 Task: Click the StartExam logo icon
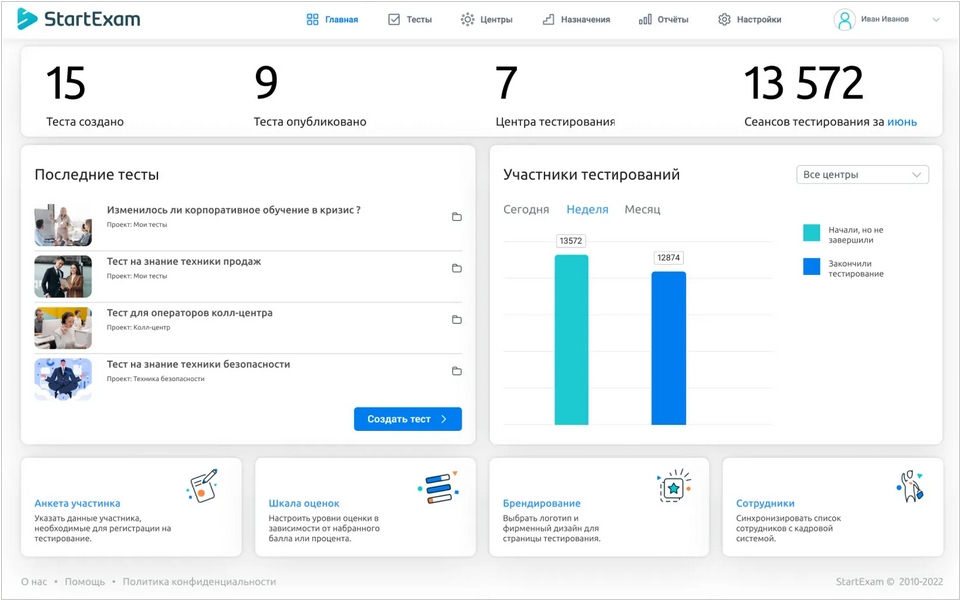click(x=27, y=19)
